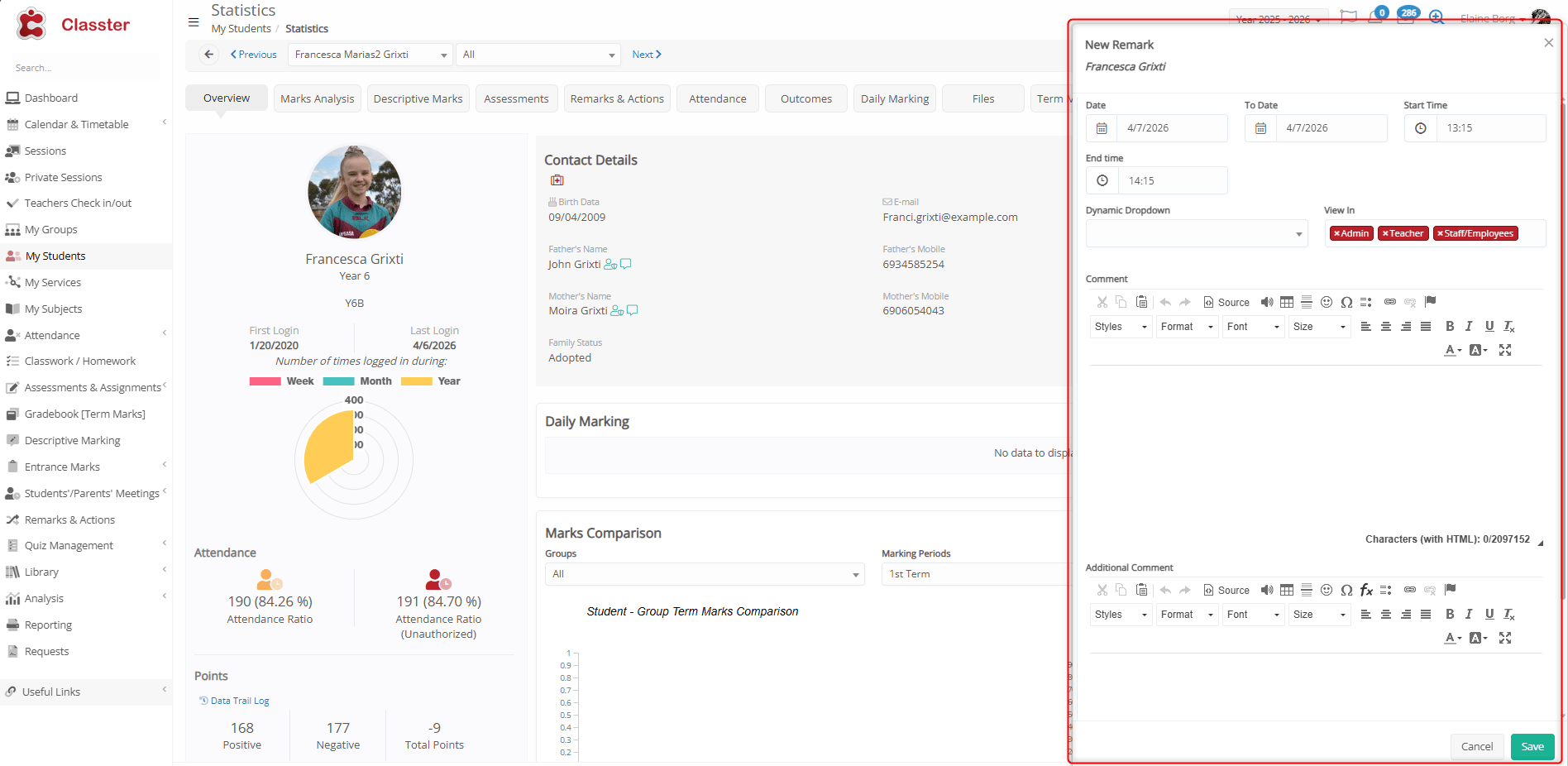
Task: Toggle Italic in the Comment editor
Action: (1469, 327)
